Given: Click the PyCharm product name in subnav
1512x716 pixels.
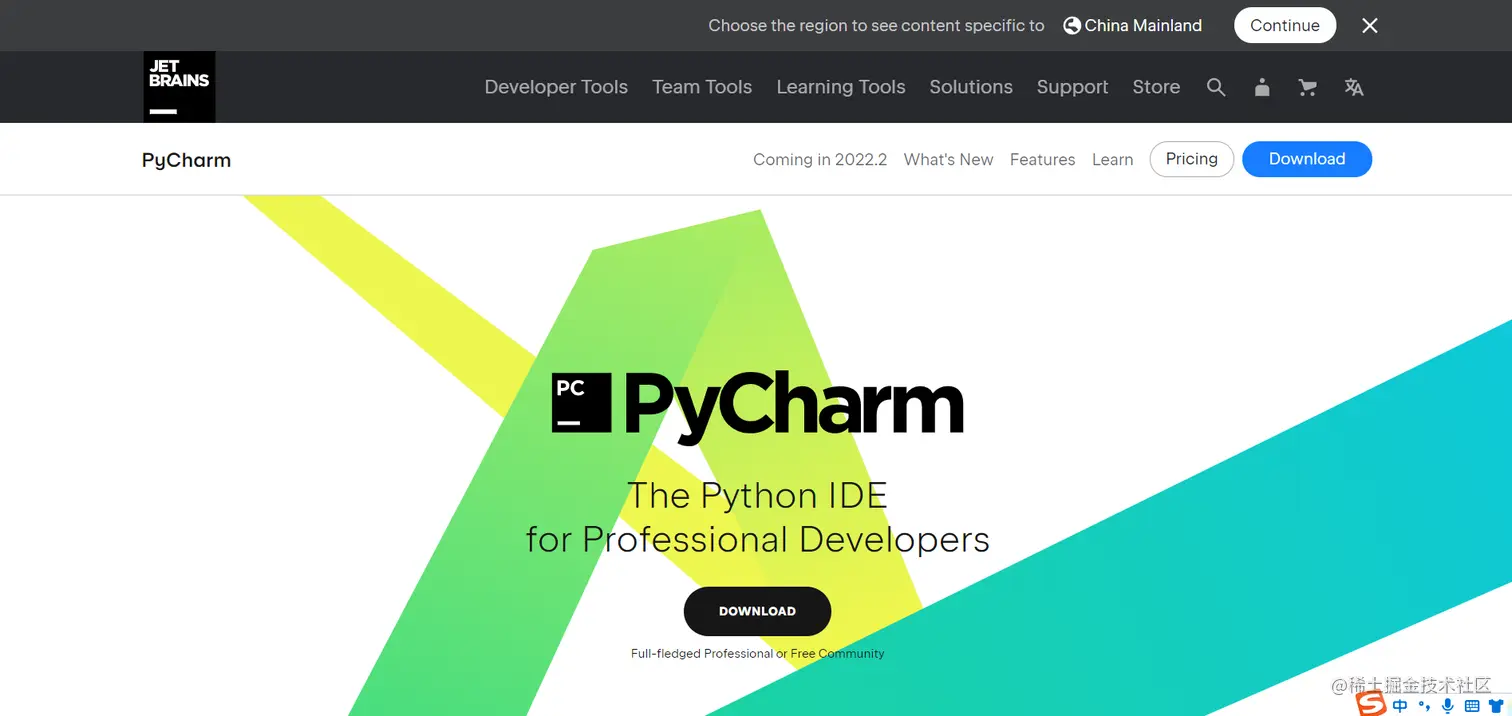Looking at the screenshot, I should 186,160.
